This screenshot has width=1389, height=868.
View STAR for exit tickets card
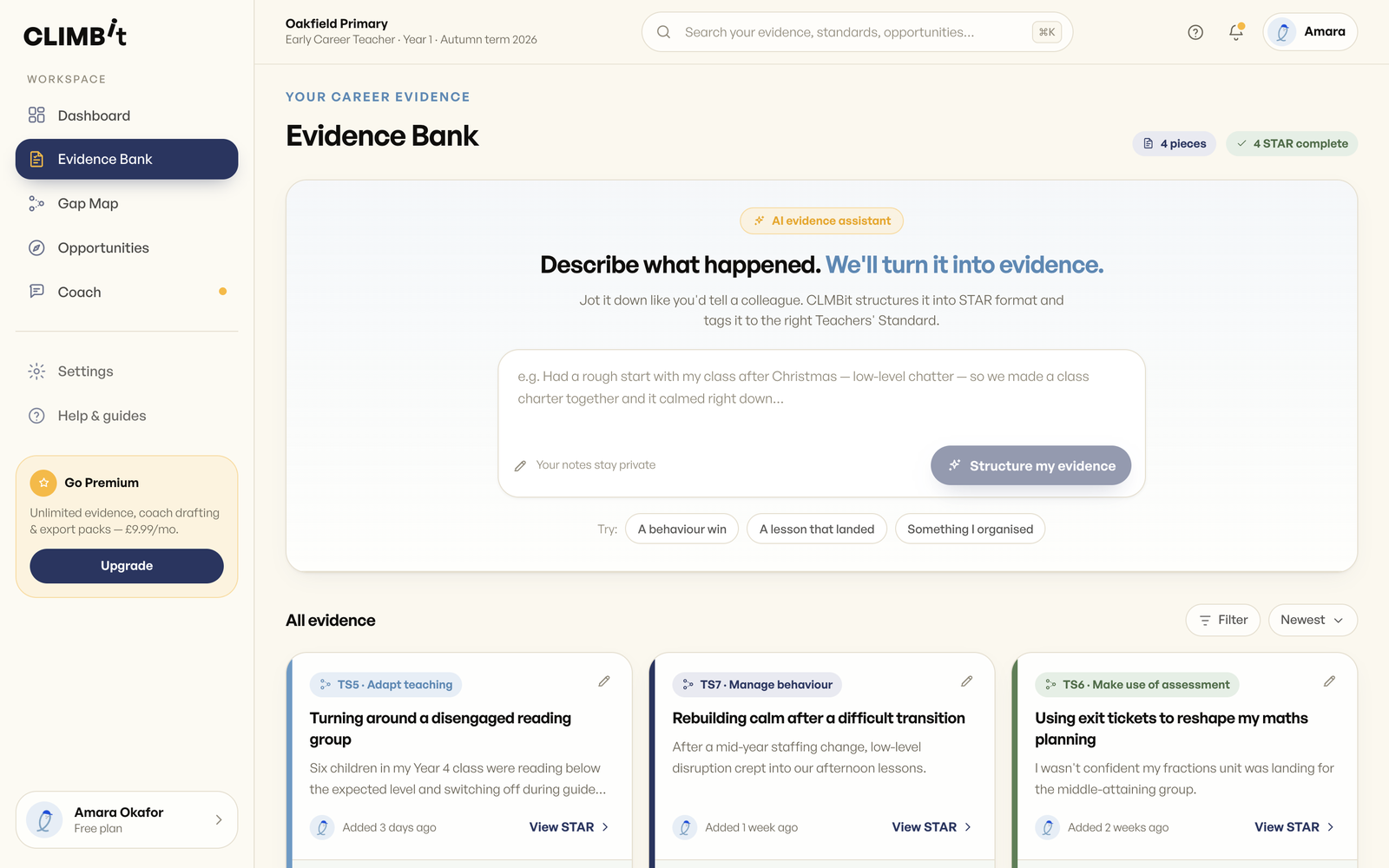pyautogui.click(x=1294, y=827)
